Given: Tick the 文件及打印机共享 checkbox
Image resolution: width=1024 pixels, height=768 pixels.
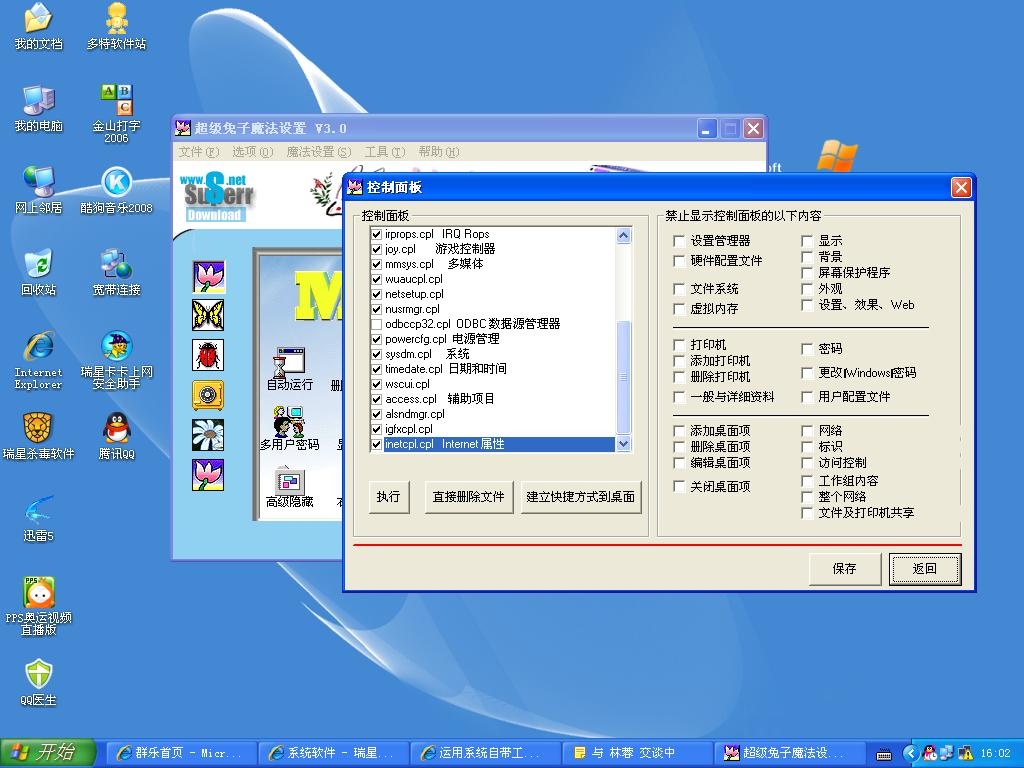Looking at the screenshot, I should click(x=807, y=513).
